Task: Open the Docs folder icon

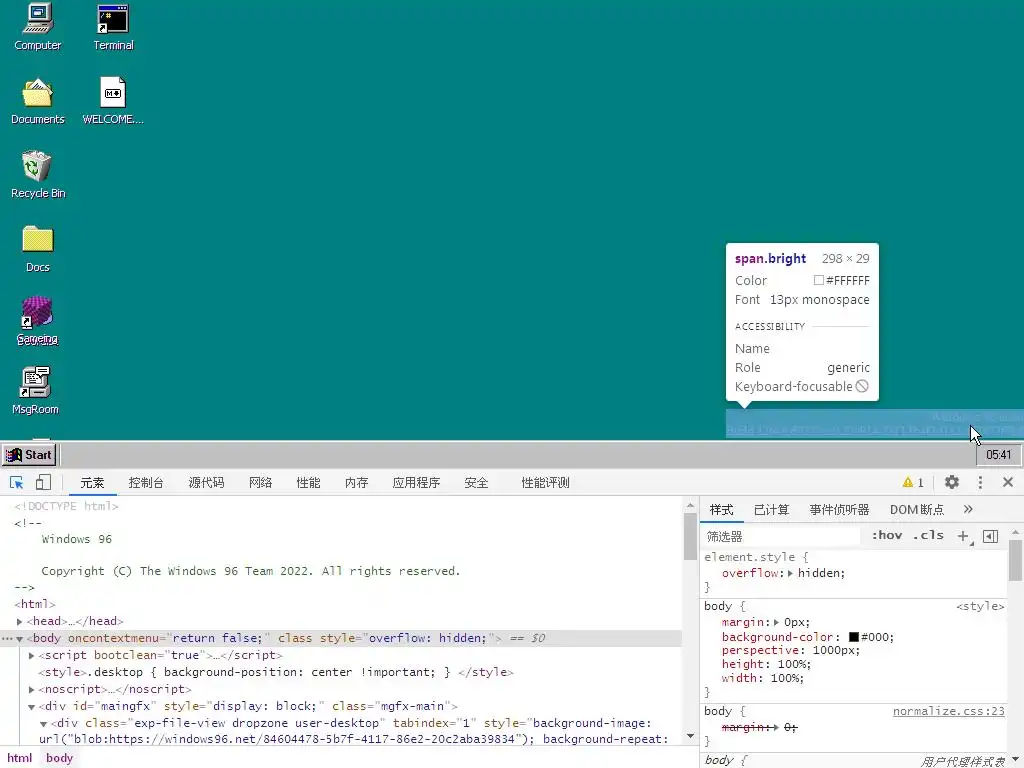Action: point(37,249)
